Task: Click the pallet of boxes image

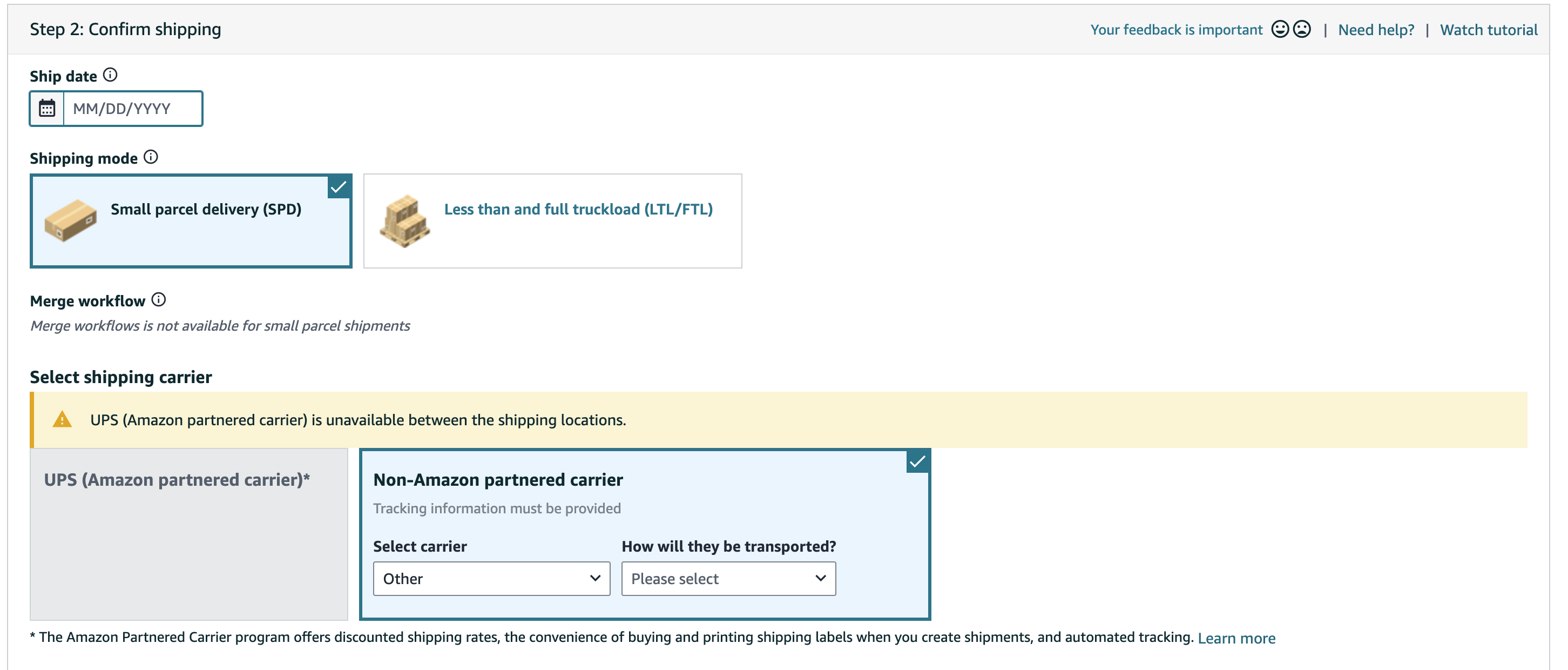Action: pos(405,221)
